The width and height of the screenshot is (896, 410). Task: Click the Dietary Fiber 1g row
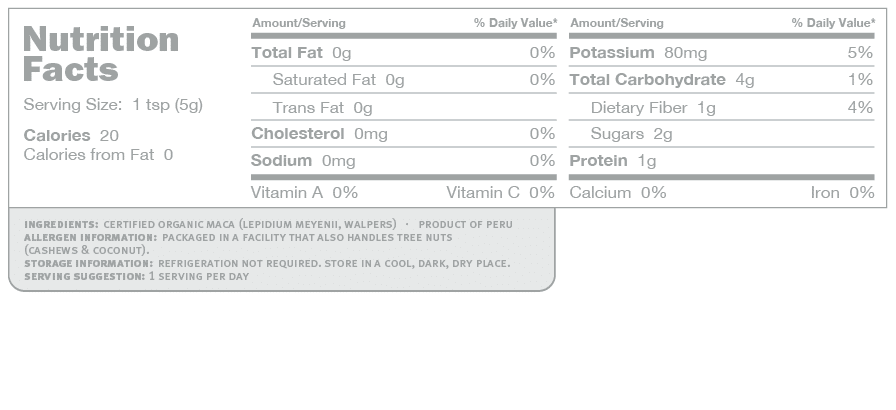[x=722, y=107]
